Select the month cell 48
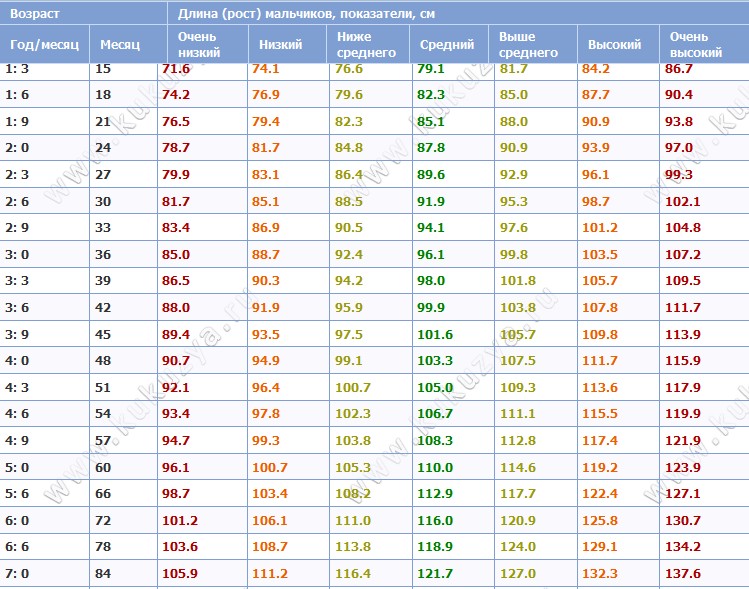 [x=103, y=360]
